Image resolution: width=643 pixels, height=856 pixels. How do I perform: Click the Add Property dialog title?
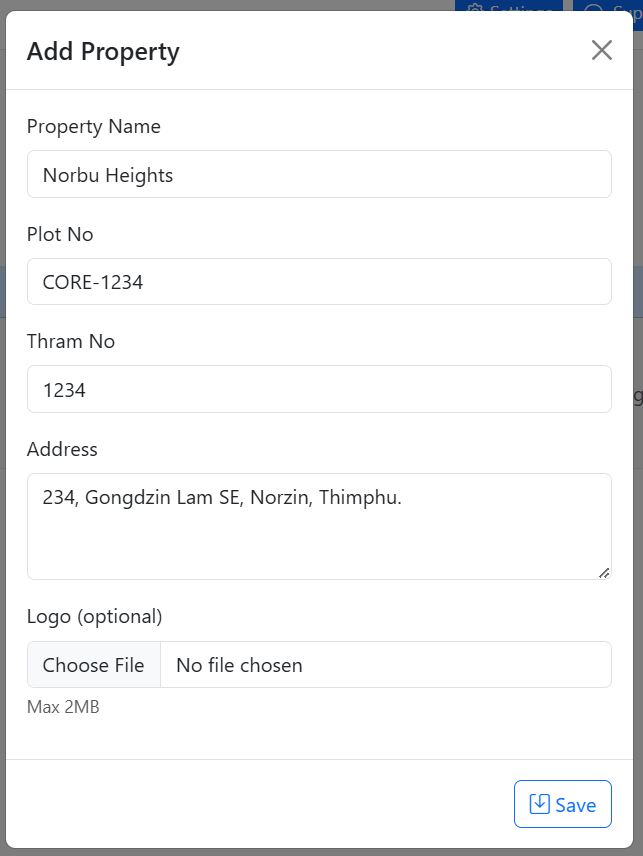(103, 52)
